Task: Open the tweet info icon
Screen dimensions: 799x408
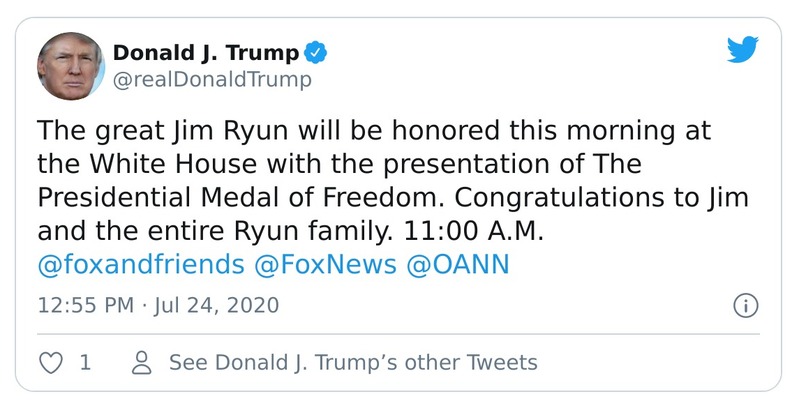Action: pos(745,305)
